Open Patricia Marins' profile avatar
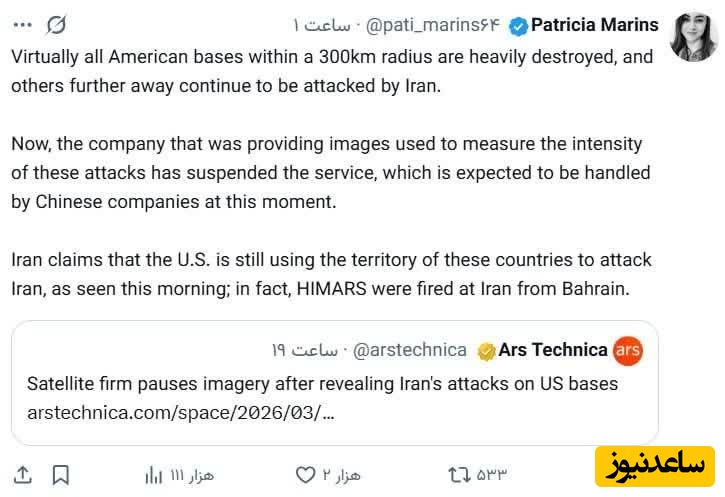725x497 pixels. click(693, 37)
